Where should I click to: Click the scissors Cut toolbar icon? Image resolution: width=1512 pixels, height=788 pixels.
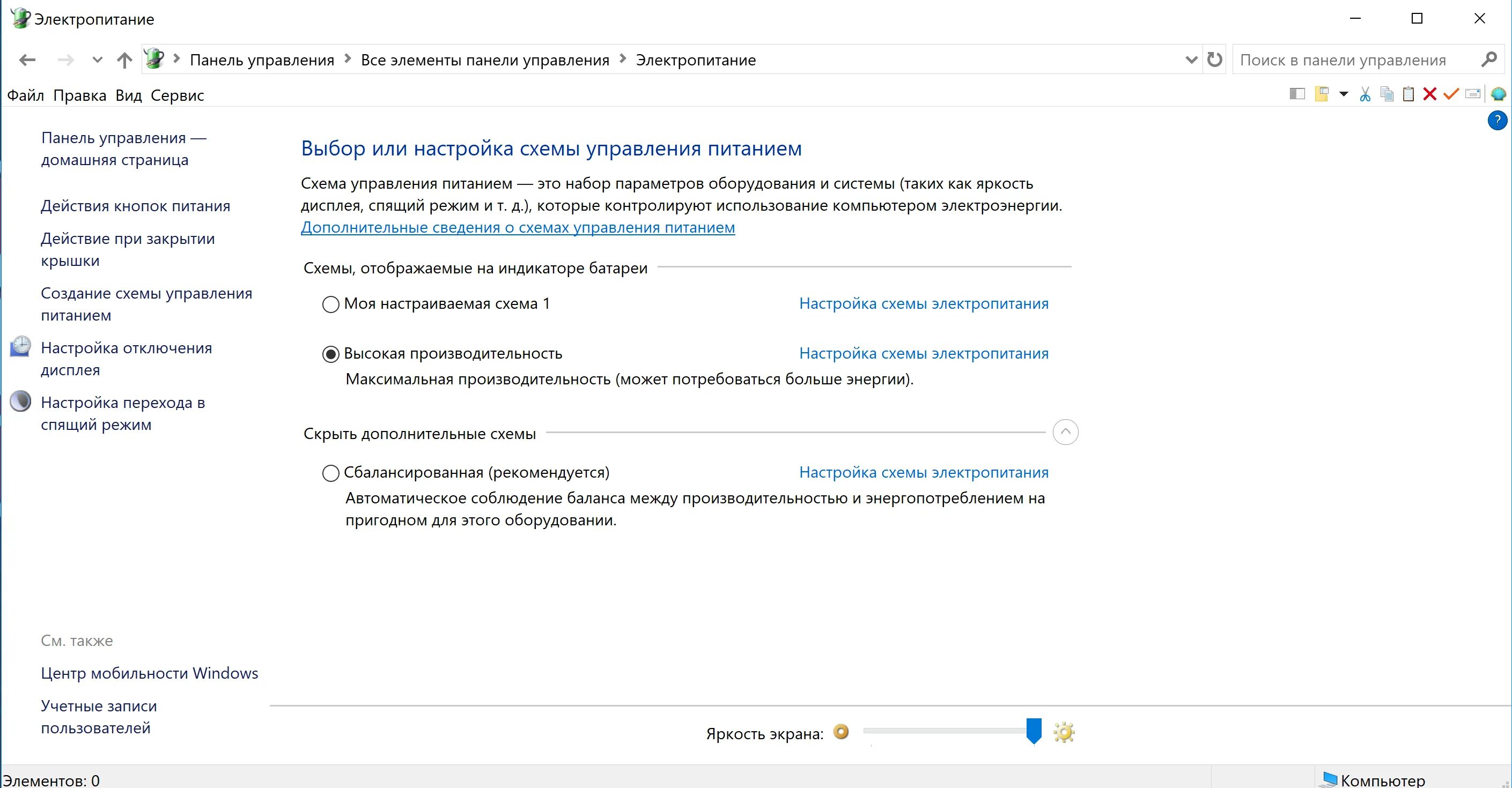pyautogui.click(x=1365, y=94)
